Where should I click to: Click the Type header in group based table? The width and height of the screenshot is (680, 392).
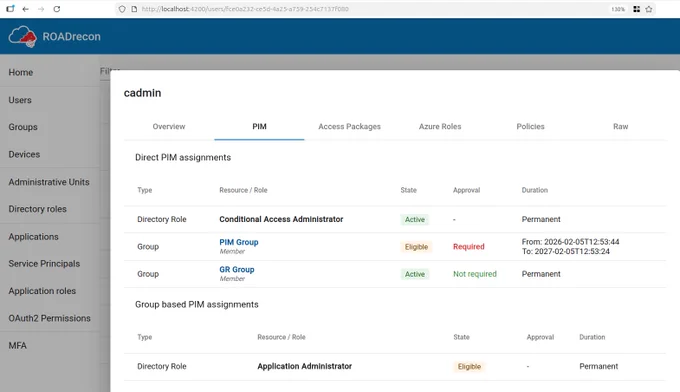[x=144, y=337]
